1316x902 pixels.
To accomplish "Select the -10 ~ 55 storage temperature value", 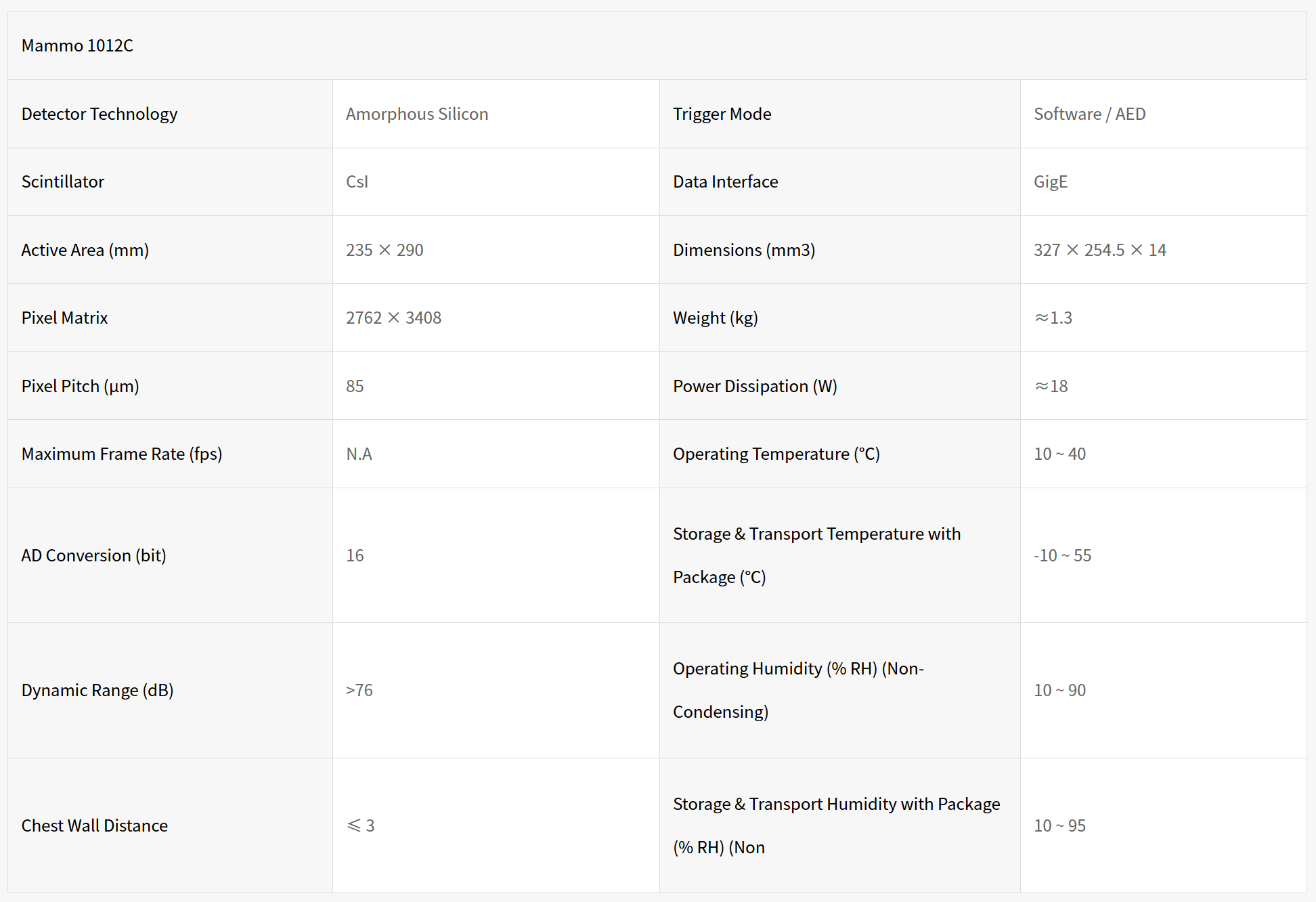I will coord(1062,555).
